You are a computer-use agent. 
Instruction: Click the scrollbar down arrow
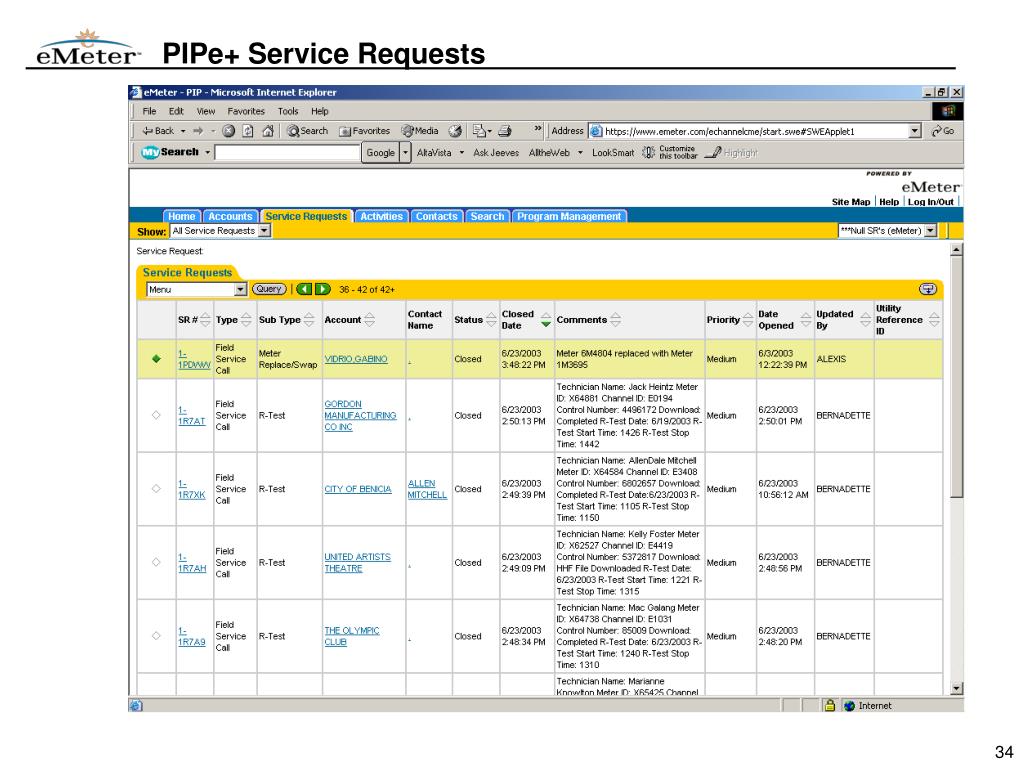(956, 688)
